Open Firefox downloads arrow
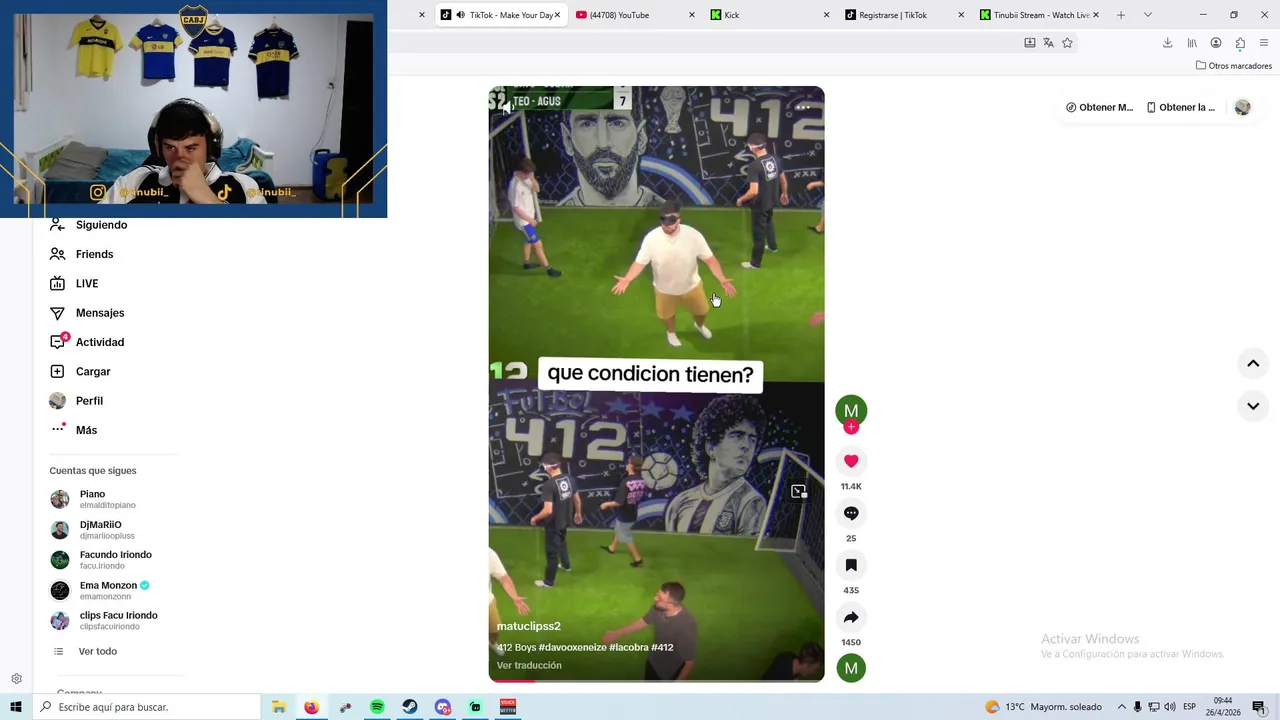 pyautogui.click(x=1167, y=43)
